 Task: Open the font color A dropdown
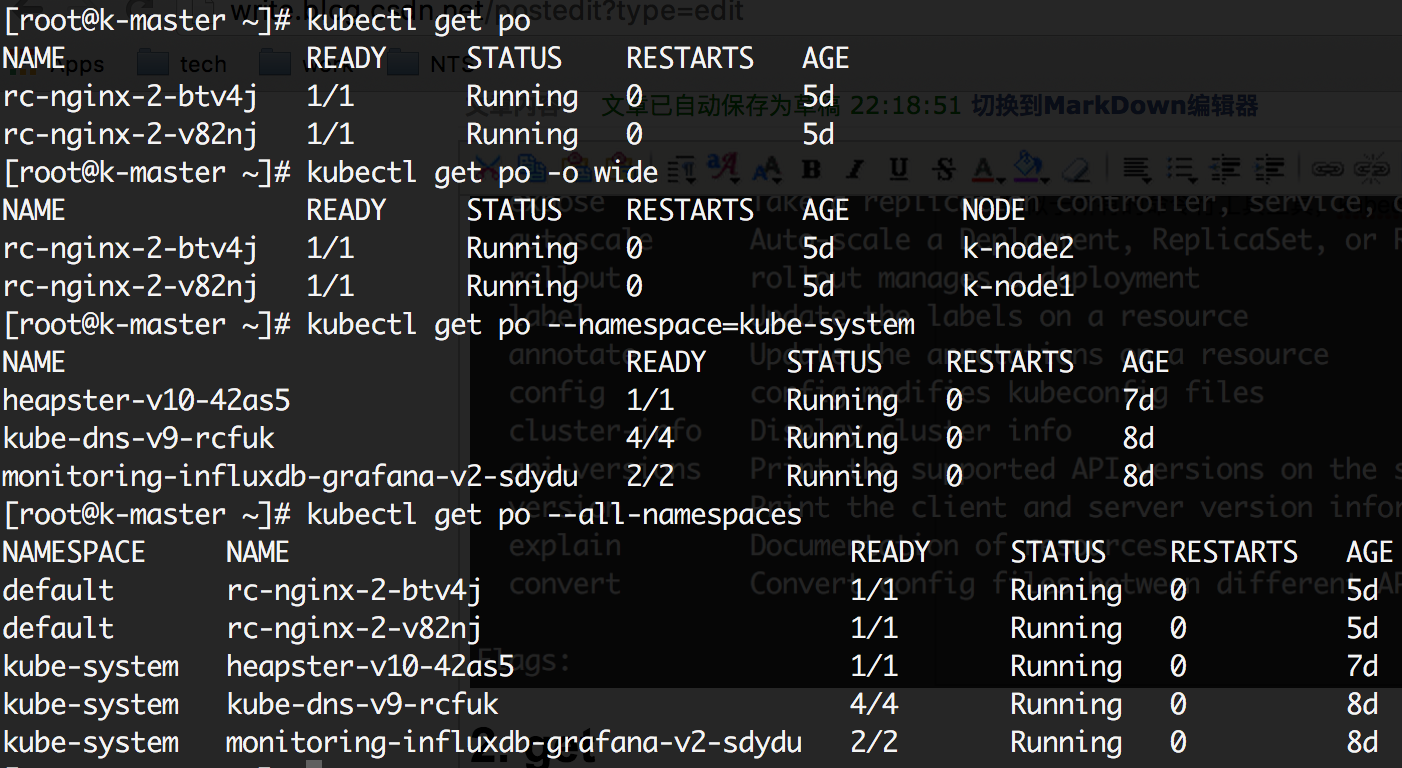click(987, 169)
